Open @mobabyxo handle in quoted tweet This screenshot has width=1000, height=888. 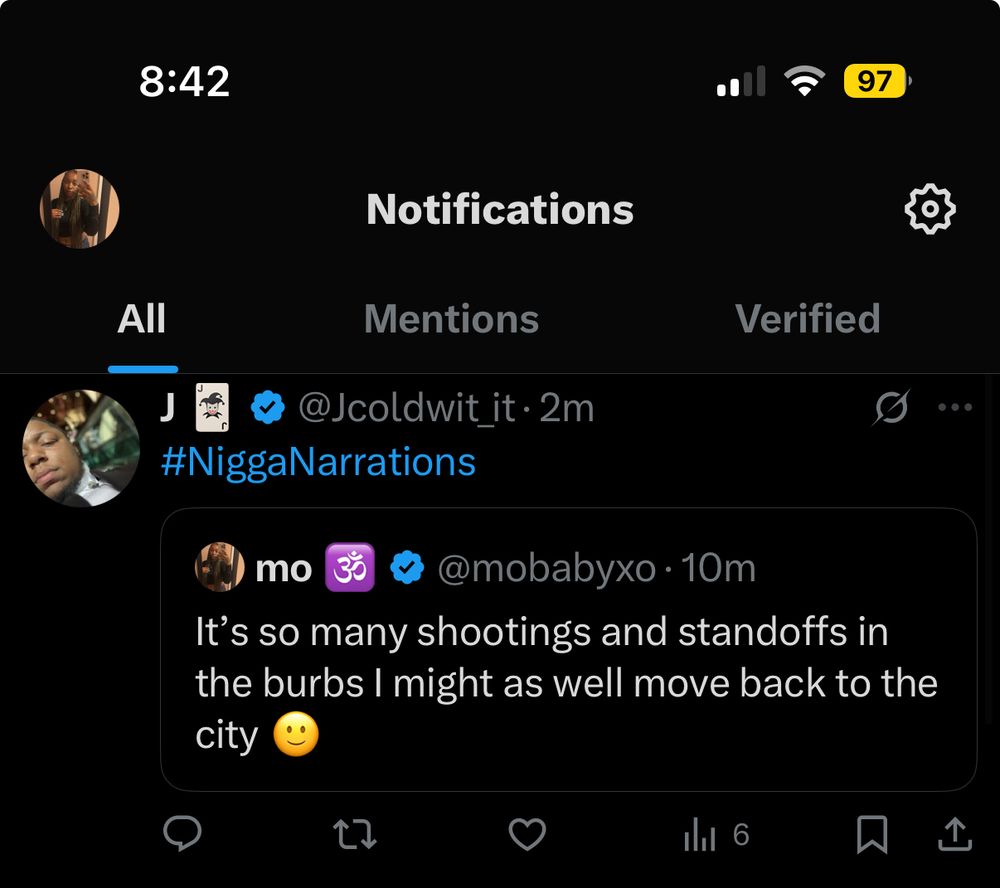pyautogui.click(x=547, y=568)
